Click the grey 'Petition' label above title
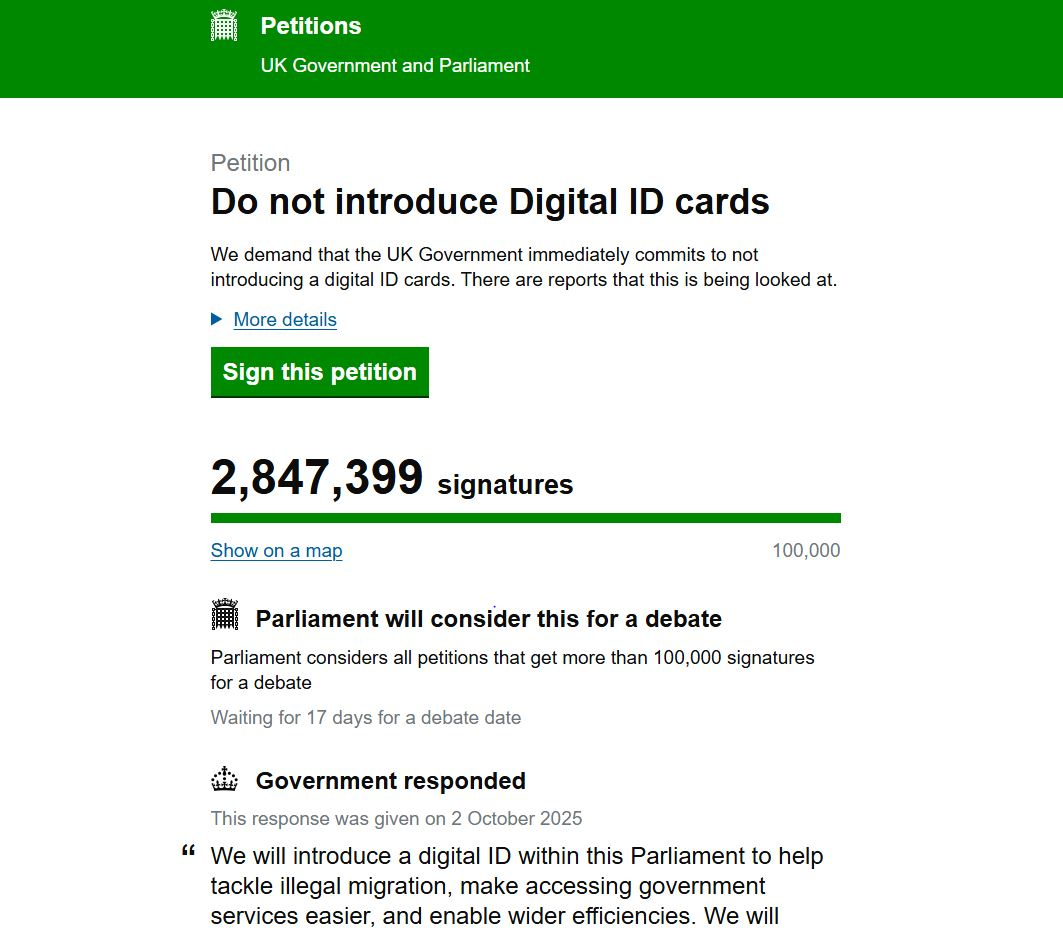The image size is (1063, 934). (250, 163)
